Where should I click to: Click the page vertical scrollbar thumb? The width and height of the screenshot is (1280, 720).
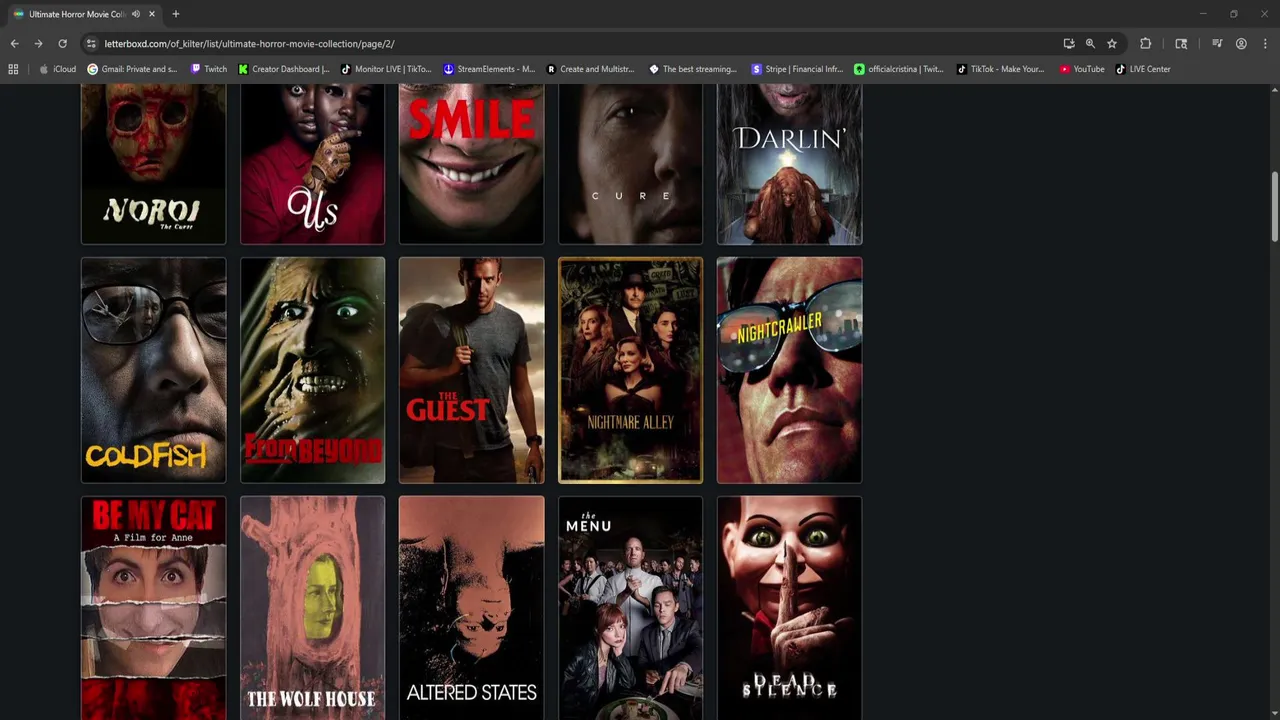[1274, 206]
